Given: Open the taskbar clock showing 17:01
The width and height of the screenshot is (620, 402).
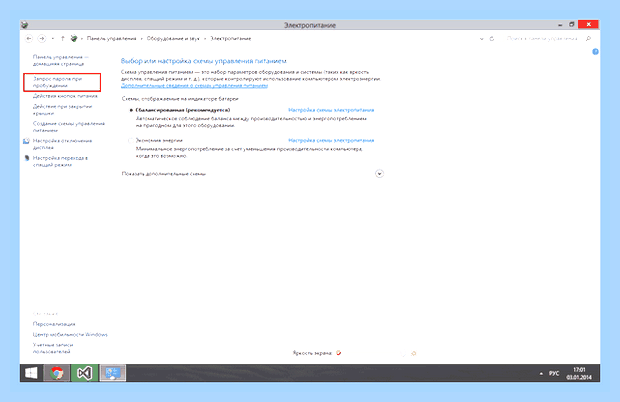Looking at the screenshot, I should pos(579,373).
